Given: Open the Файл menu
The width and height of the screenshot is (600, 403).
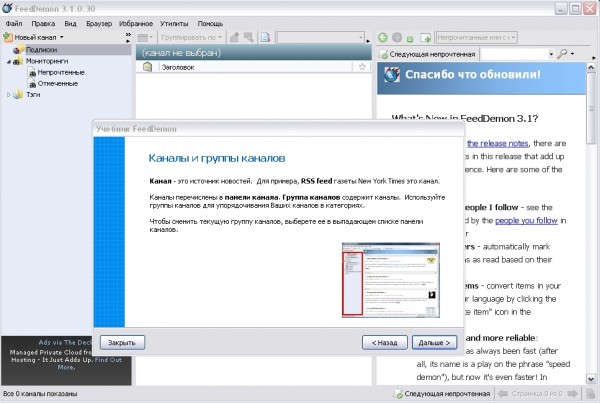Looking at the screenshot, I should click(14, 24).
